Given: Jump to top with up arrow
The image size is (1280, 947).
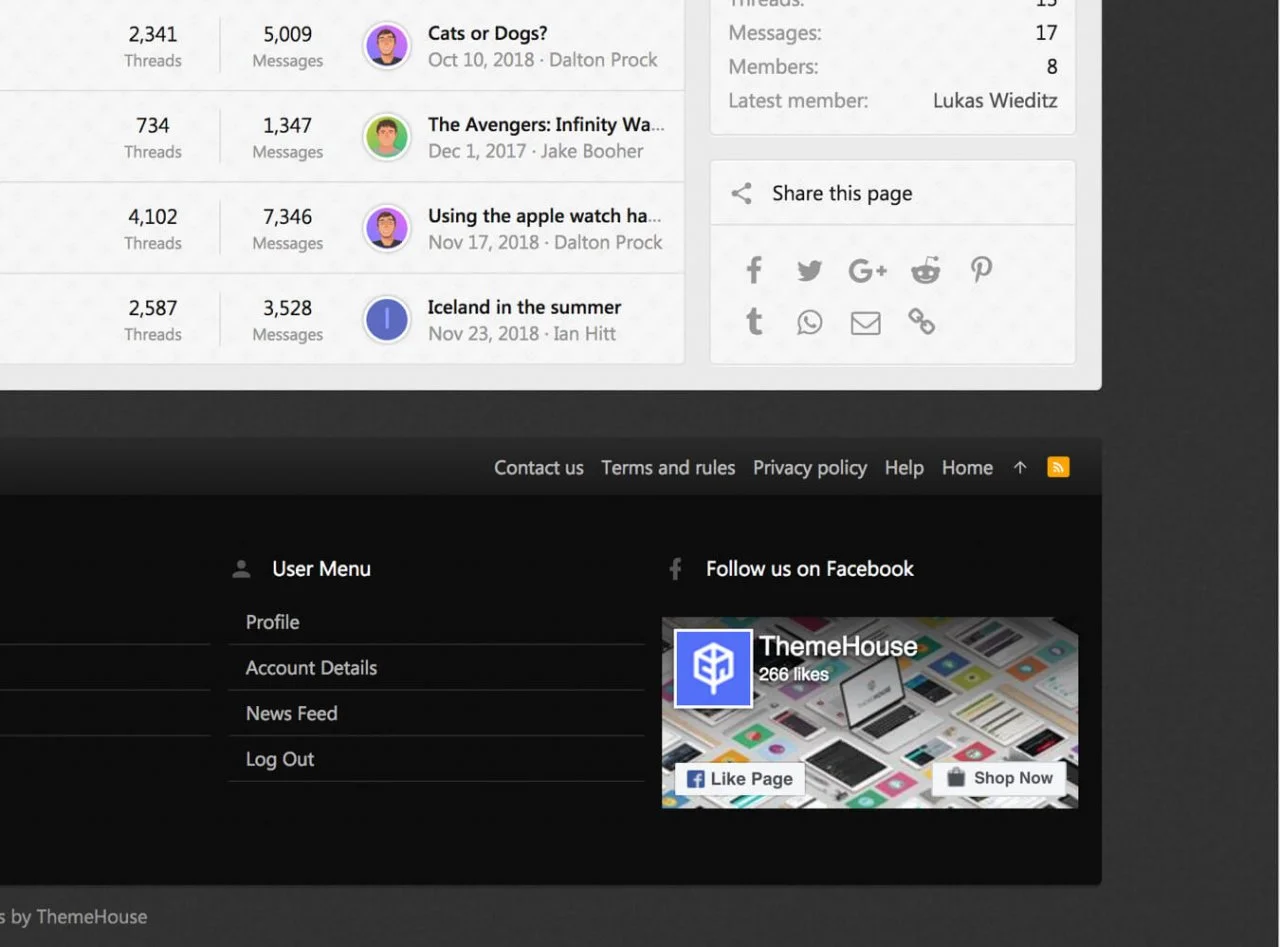Looking at the screenshot, I should pyautogui.click(x=1020, y=467).
